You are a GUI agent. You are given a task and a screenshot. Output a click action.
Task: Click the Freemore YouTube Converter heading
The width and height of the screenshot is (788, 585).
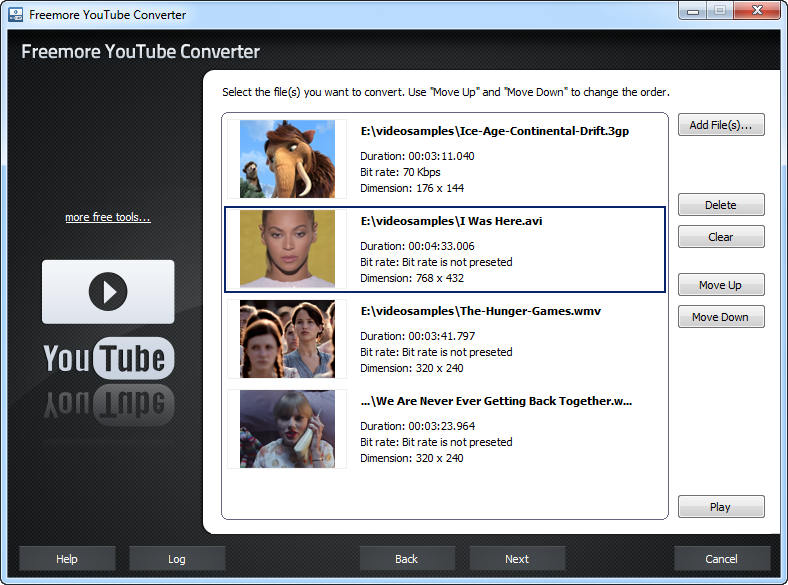pyautogui.click(x=140, y=52)
